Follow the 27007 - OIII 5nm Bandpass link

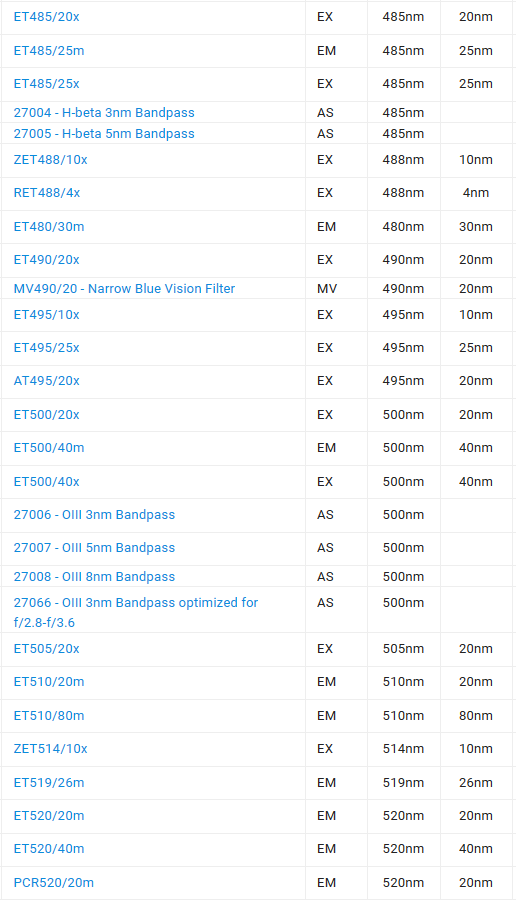point(94,548)
